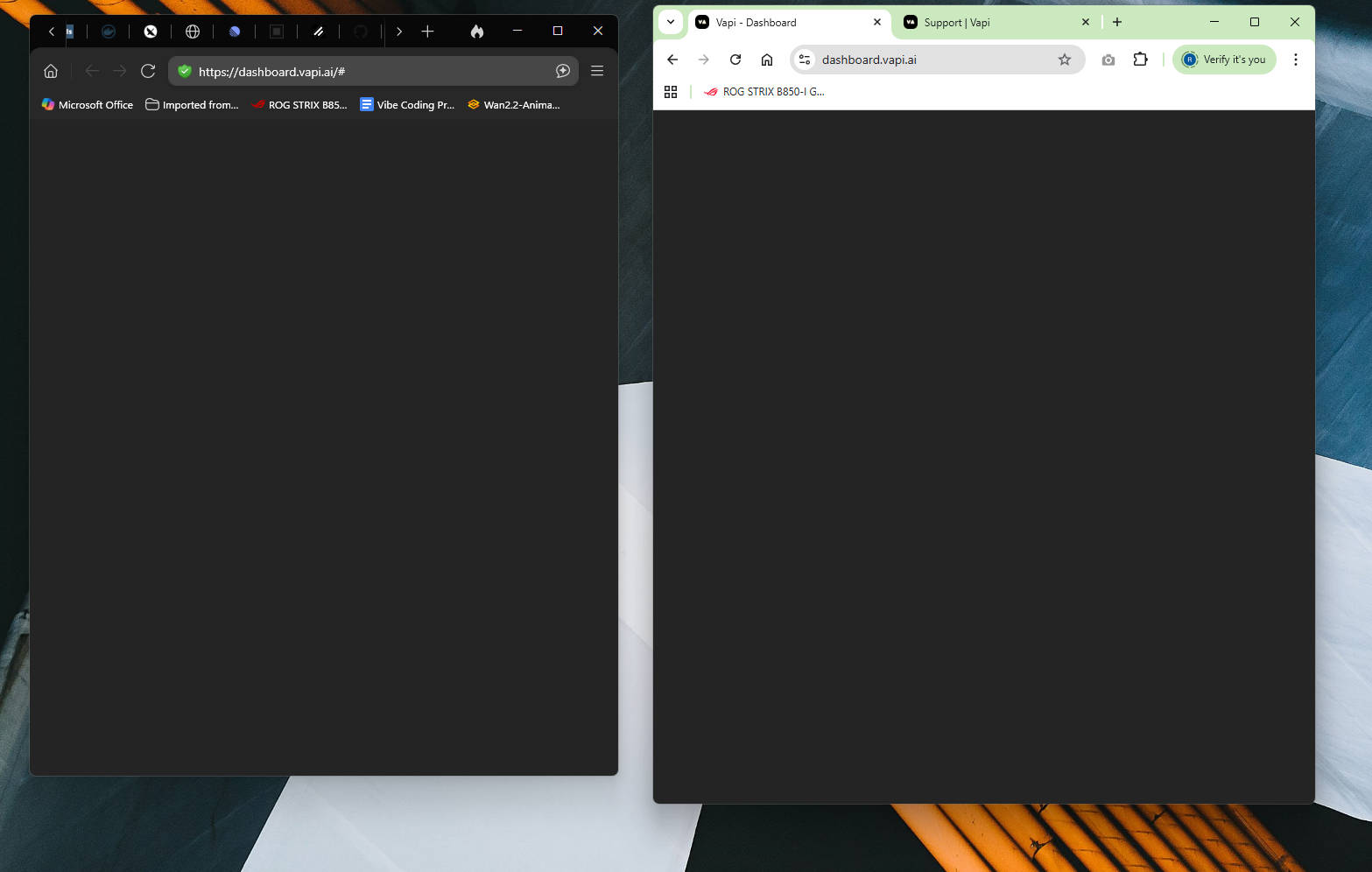
Task: Go forward in the Chrome window
Action: click(x=704, y=60)
